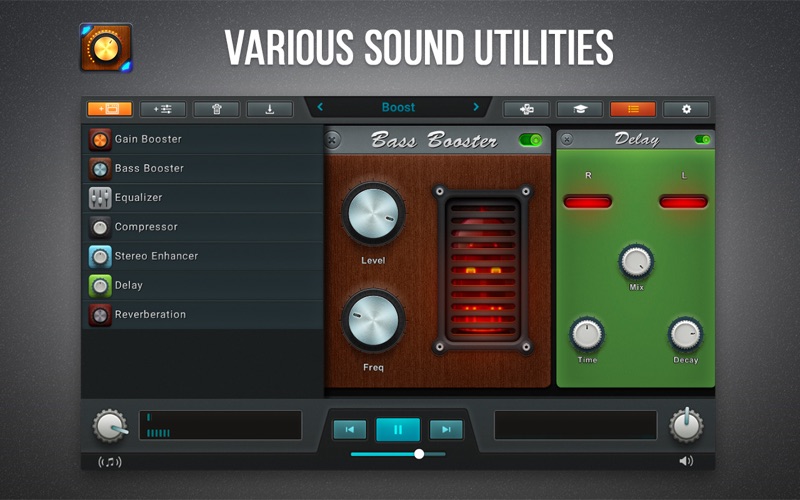Click the add sliders preset toolbar button
The width and height of the screenshot is (800, 500).
pyautogui.click(x=163, y=109)
